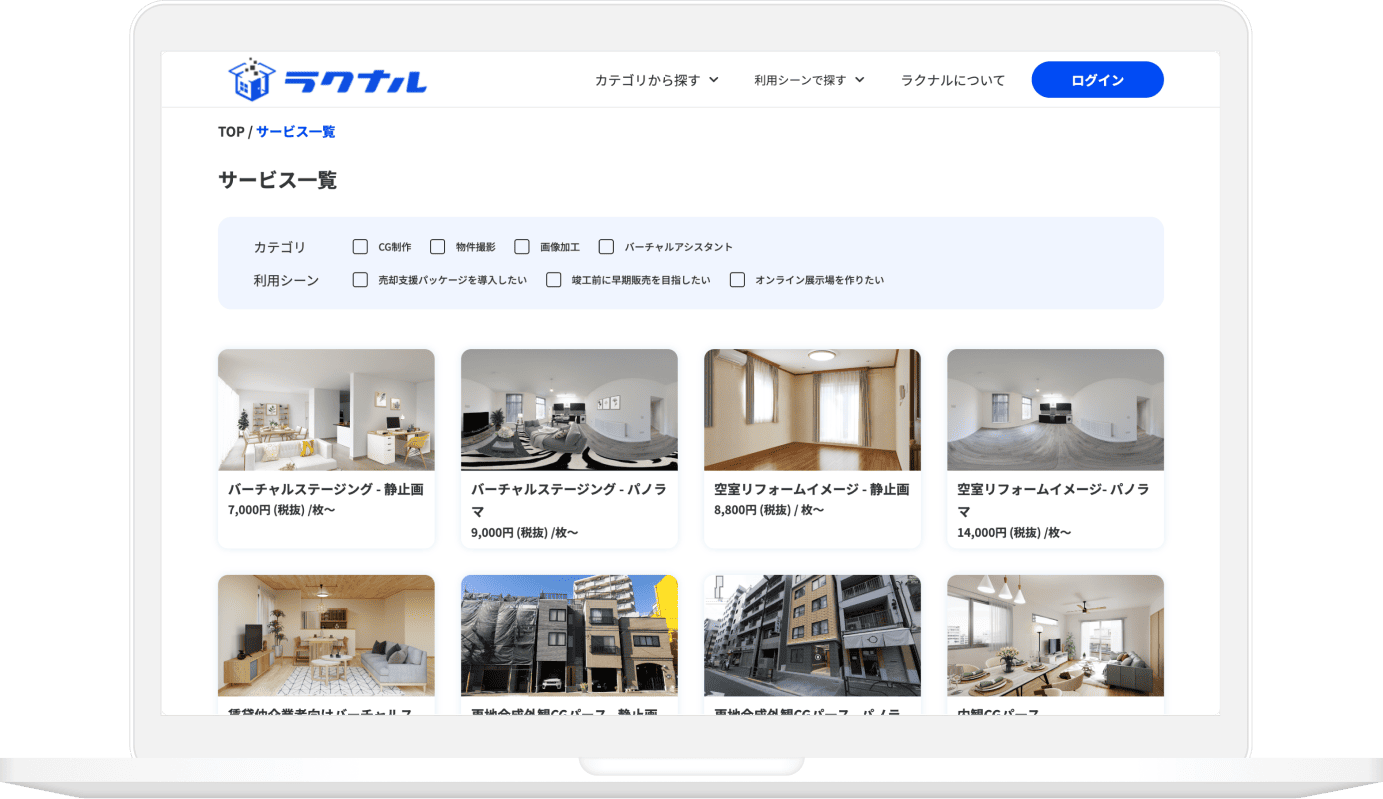Click the 空室リフォームイメージ- パノラマ title
This screenshot has height=799, width=1383.
(x=1054, y=500)
